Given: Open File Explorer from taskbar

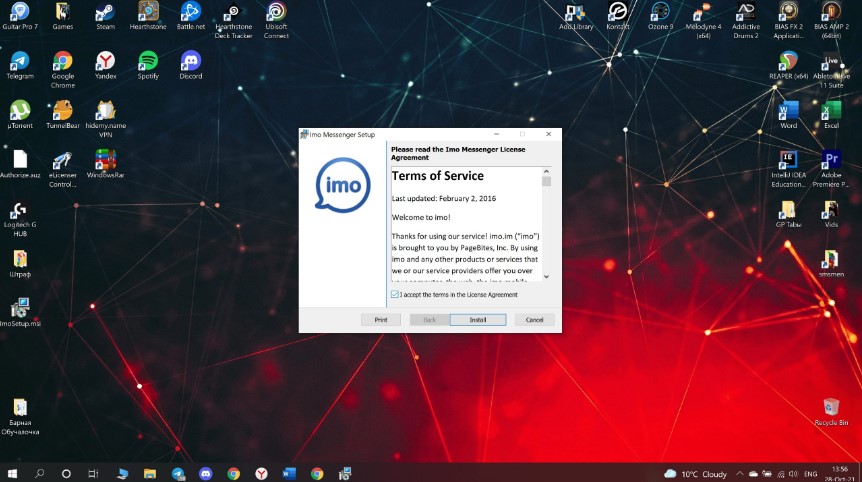Looking at the screenshot, I should (150, 473).
